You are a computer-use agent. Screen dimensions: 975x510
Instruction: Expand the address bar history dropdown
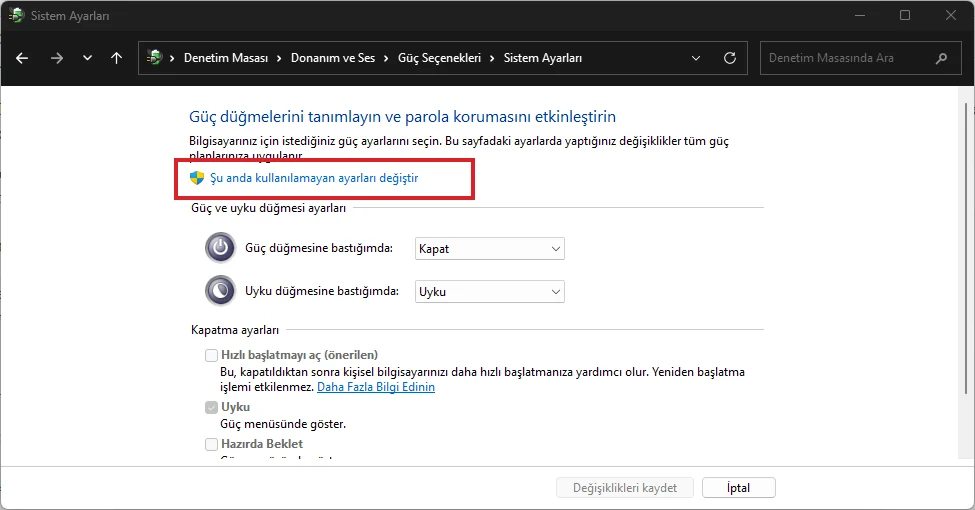click(696, 58)
